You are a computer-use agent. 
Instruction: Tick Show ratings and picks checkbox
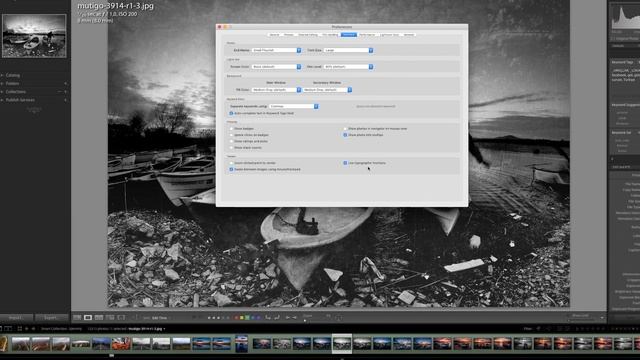231,141
